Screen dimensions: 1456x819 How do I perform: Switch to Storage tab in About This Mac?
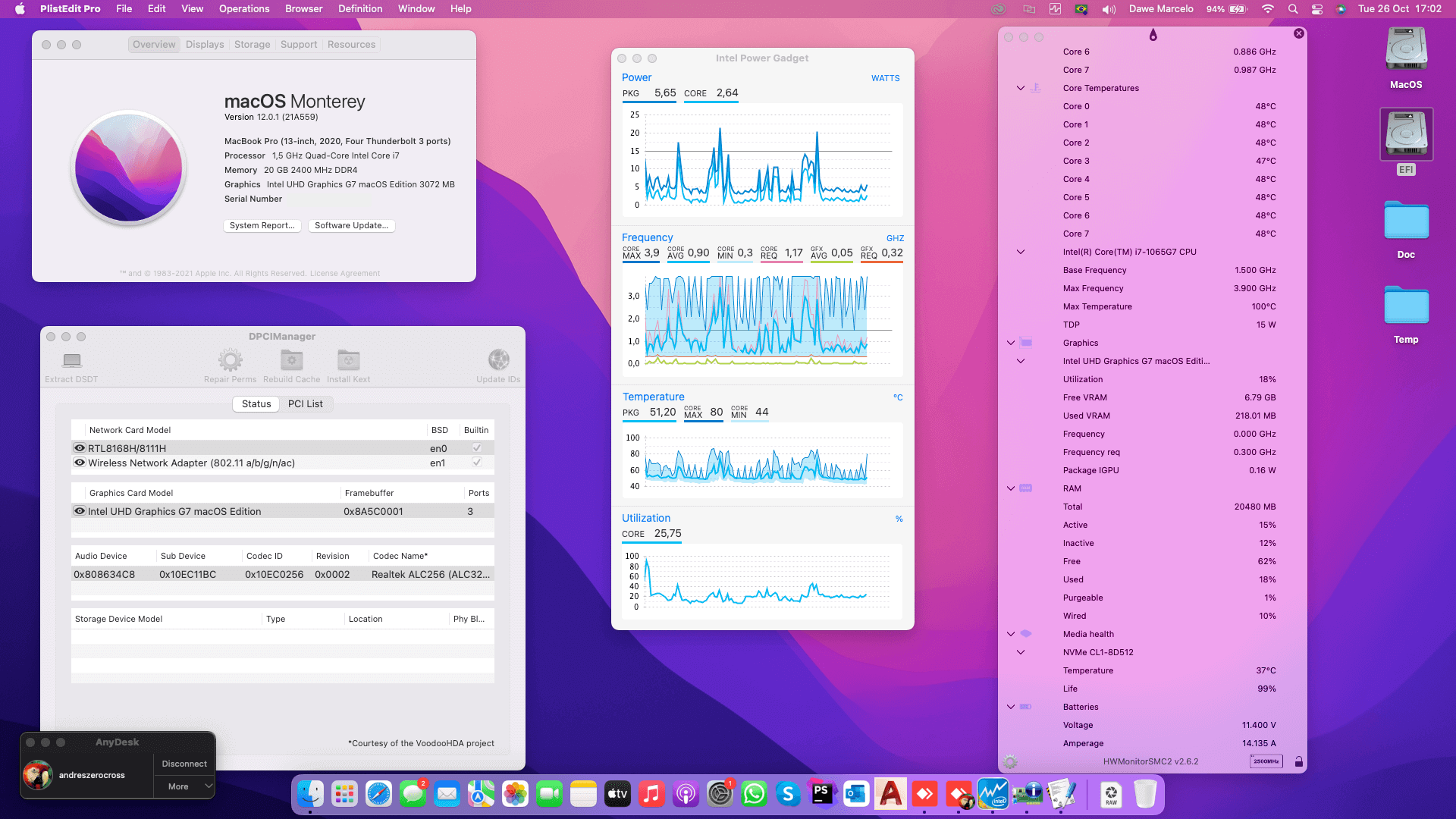(253, 45)
